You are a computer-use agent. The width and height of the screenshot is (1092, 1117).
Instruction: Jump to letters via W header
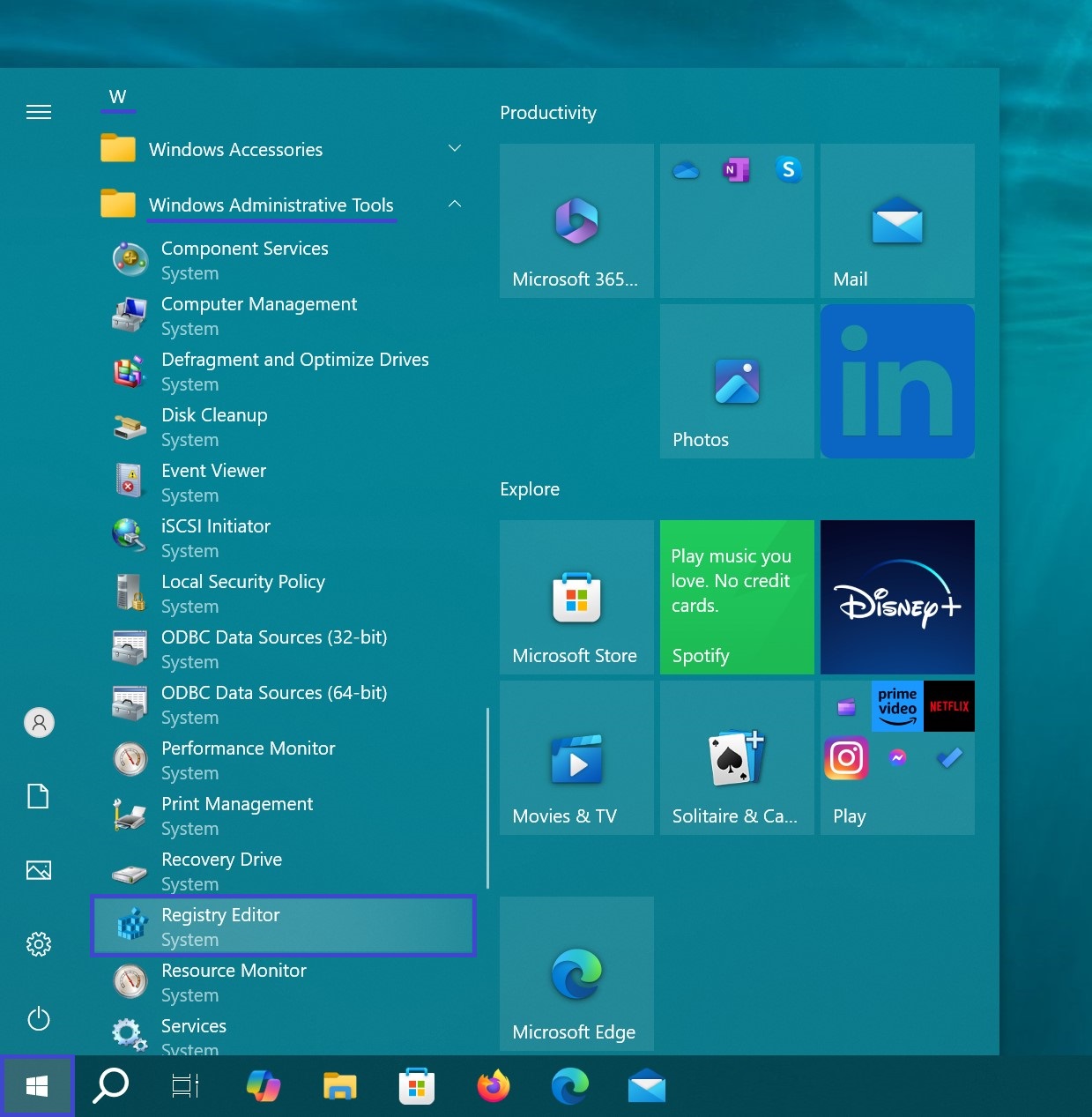tap(118, 97)
